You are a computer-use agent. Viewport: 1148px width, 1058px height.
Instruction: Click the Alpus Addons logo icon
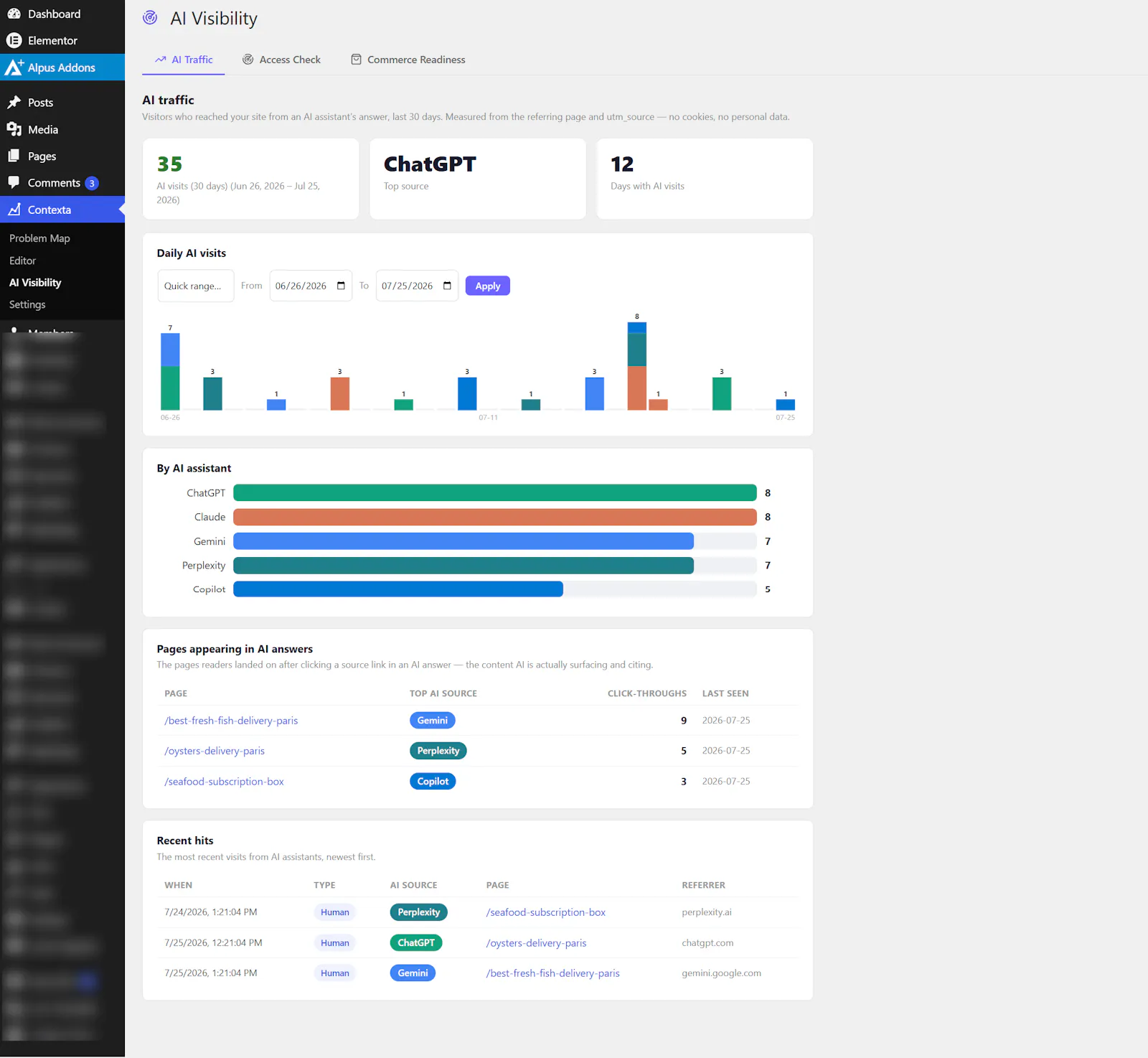[14, 67]
